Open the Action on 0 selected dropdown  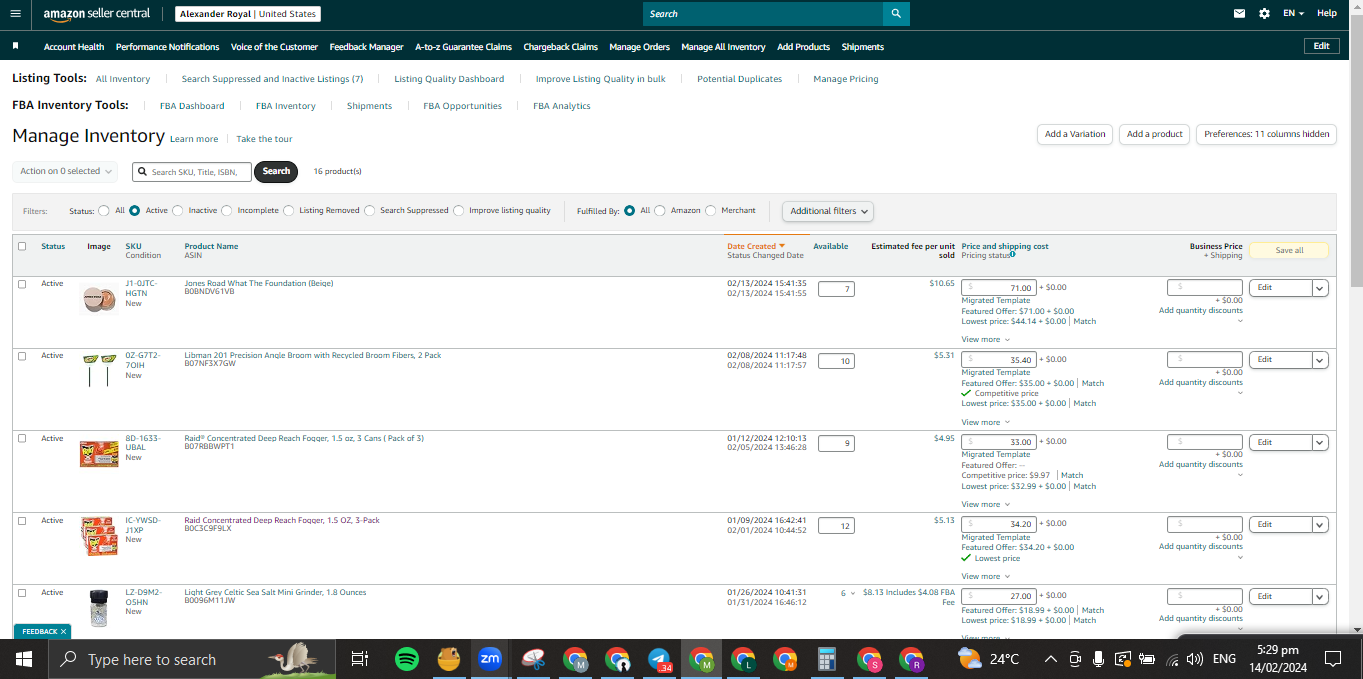pos(65,171)
